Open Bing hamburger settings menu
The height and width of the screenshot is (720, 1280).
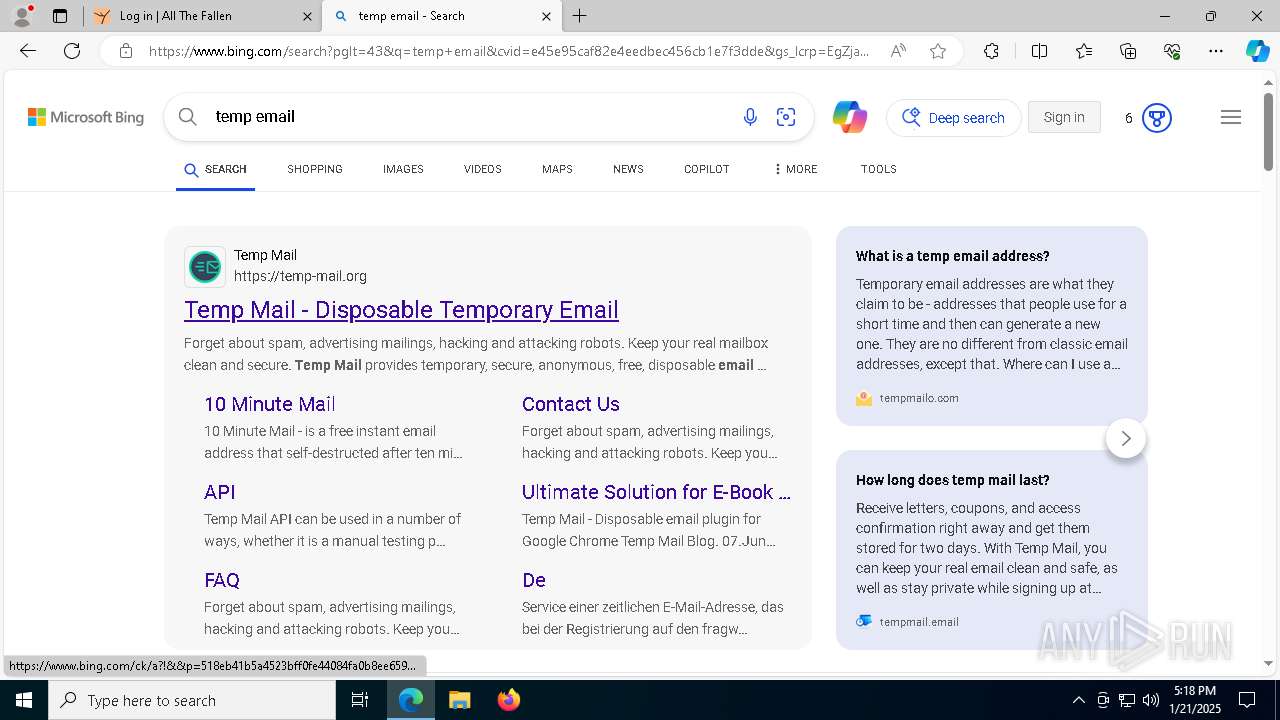click(1231, 117)
